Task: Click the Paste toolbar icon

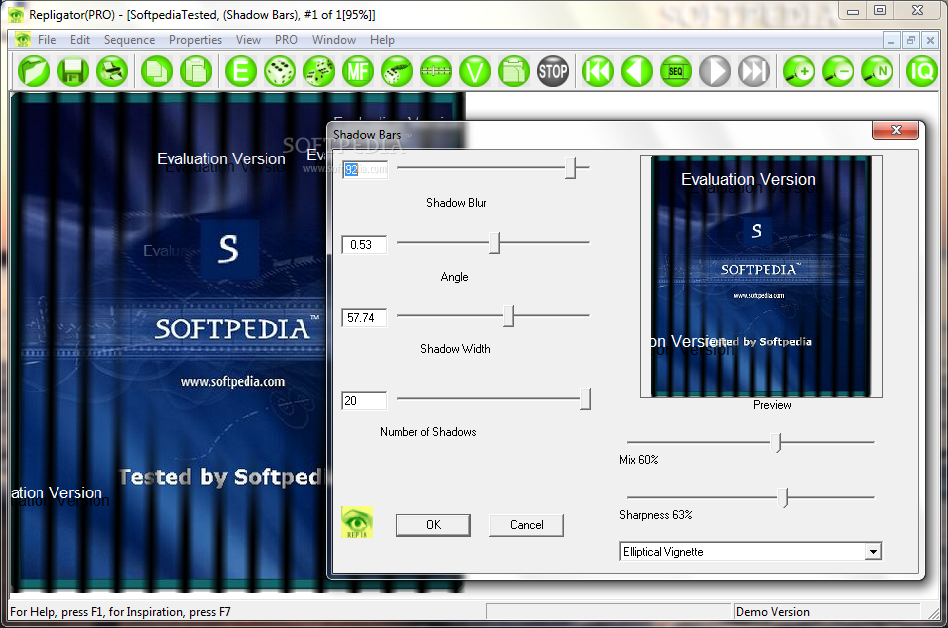Action: 196,71
